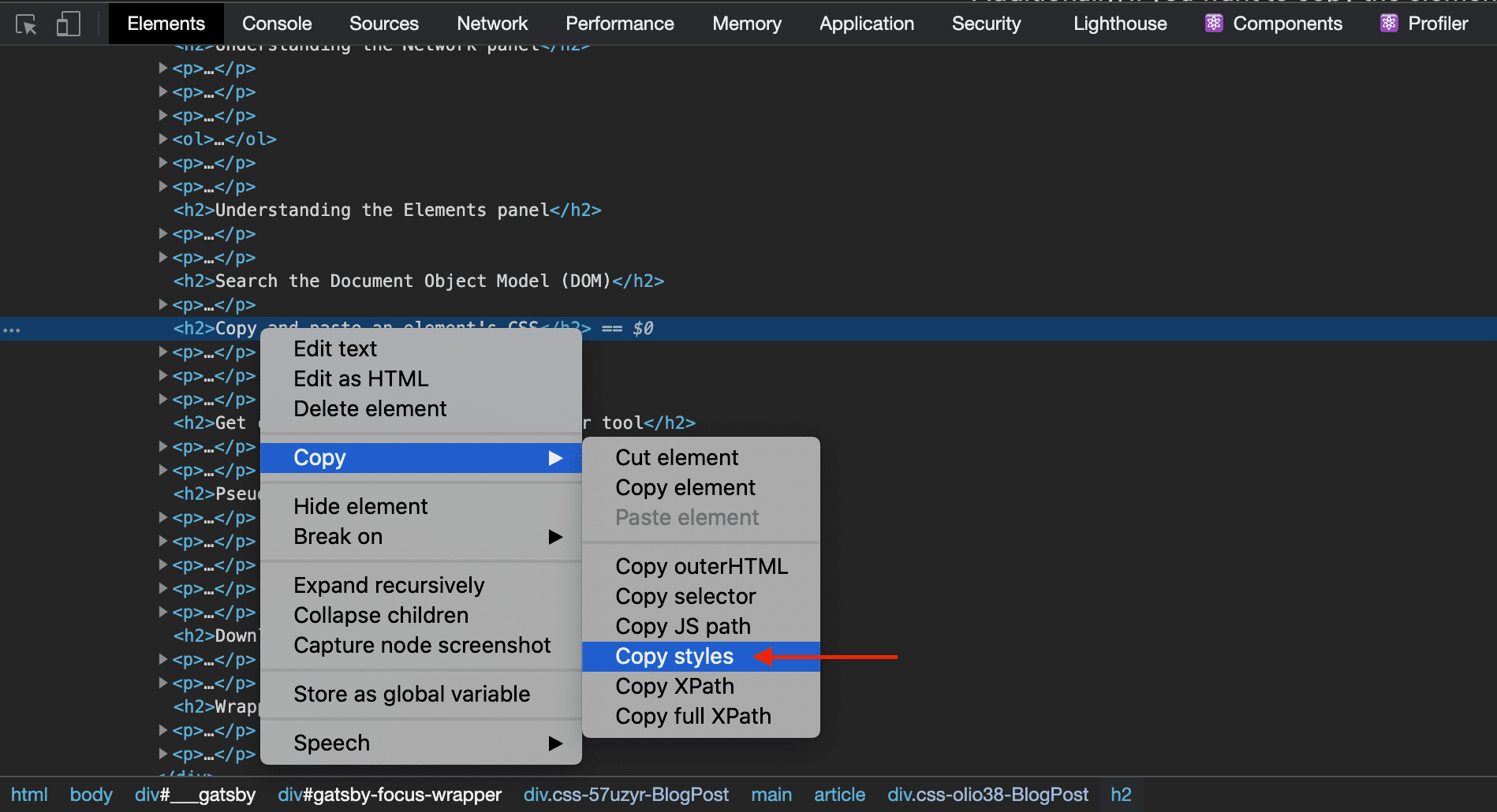Choose Copy XPath
The height and width of the screenshot is (812, 1497).
click(700, 686)
